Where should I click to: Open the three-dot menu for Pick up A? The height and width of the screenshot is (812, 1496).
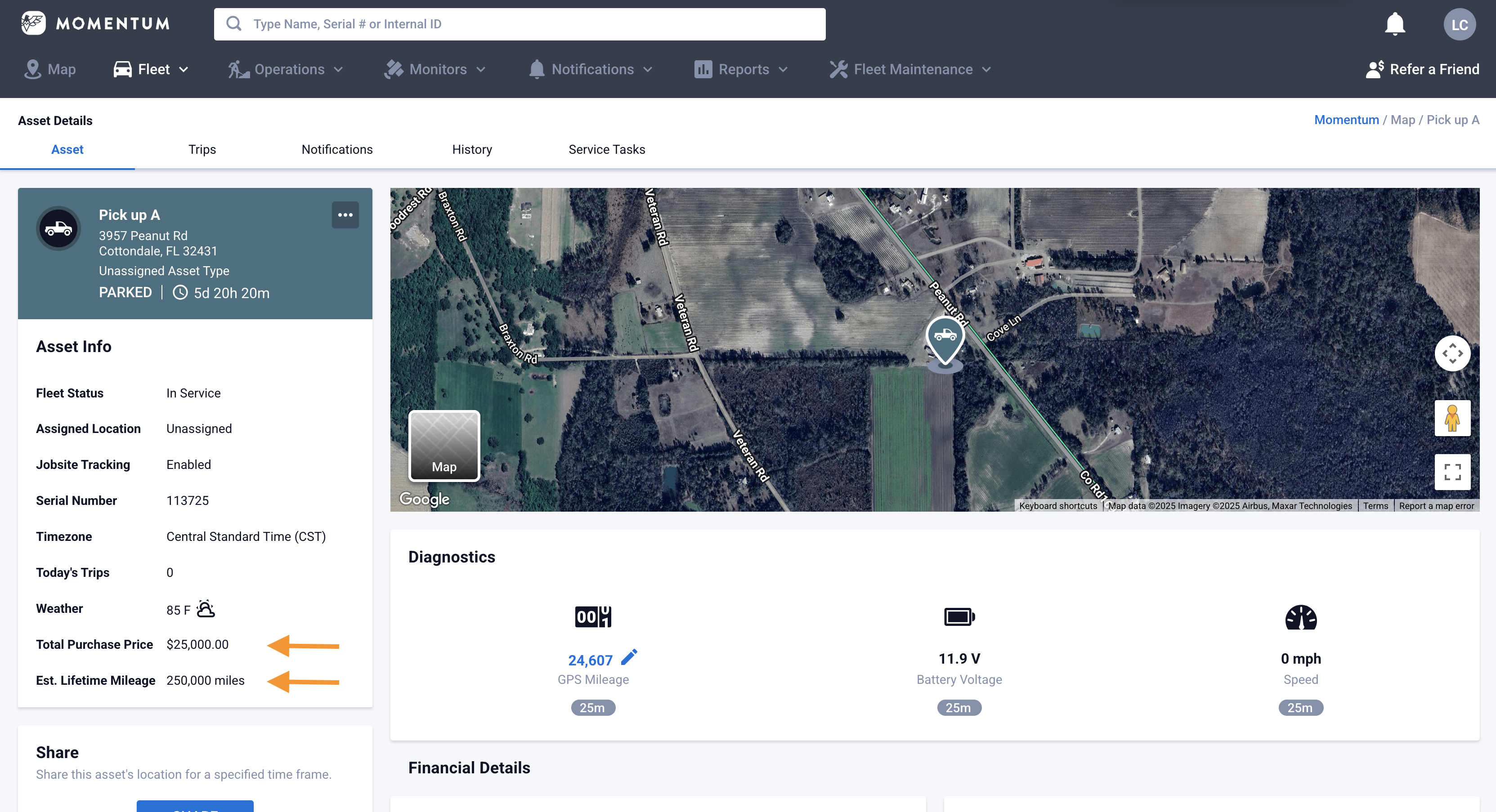coord(345,215)
